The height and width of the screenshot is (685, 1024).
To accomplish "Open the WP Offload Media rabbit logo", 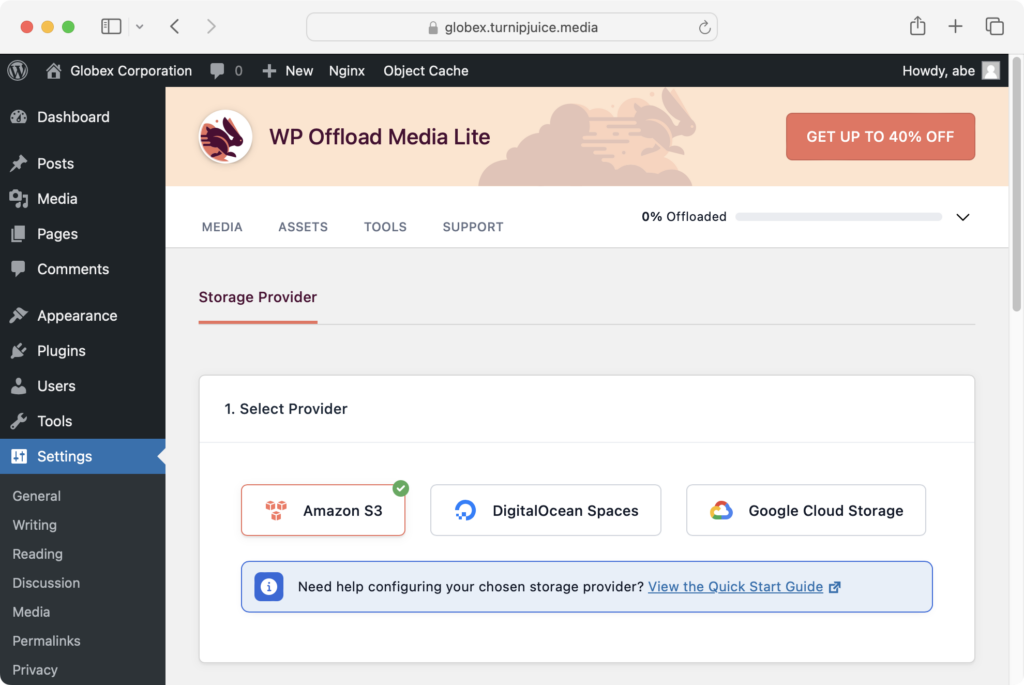I will 225,137.
